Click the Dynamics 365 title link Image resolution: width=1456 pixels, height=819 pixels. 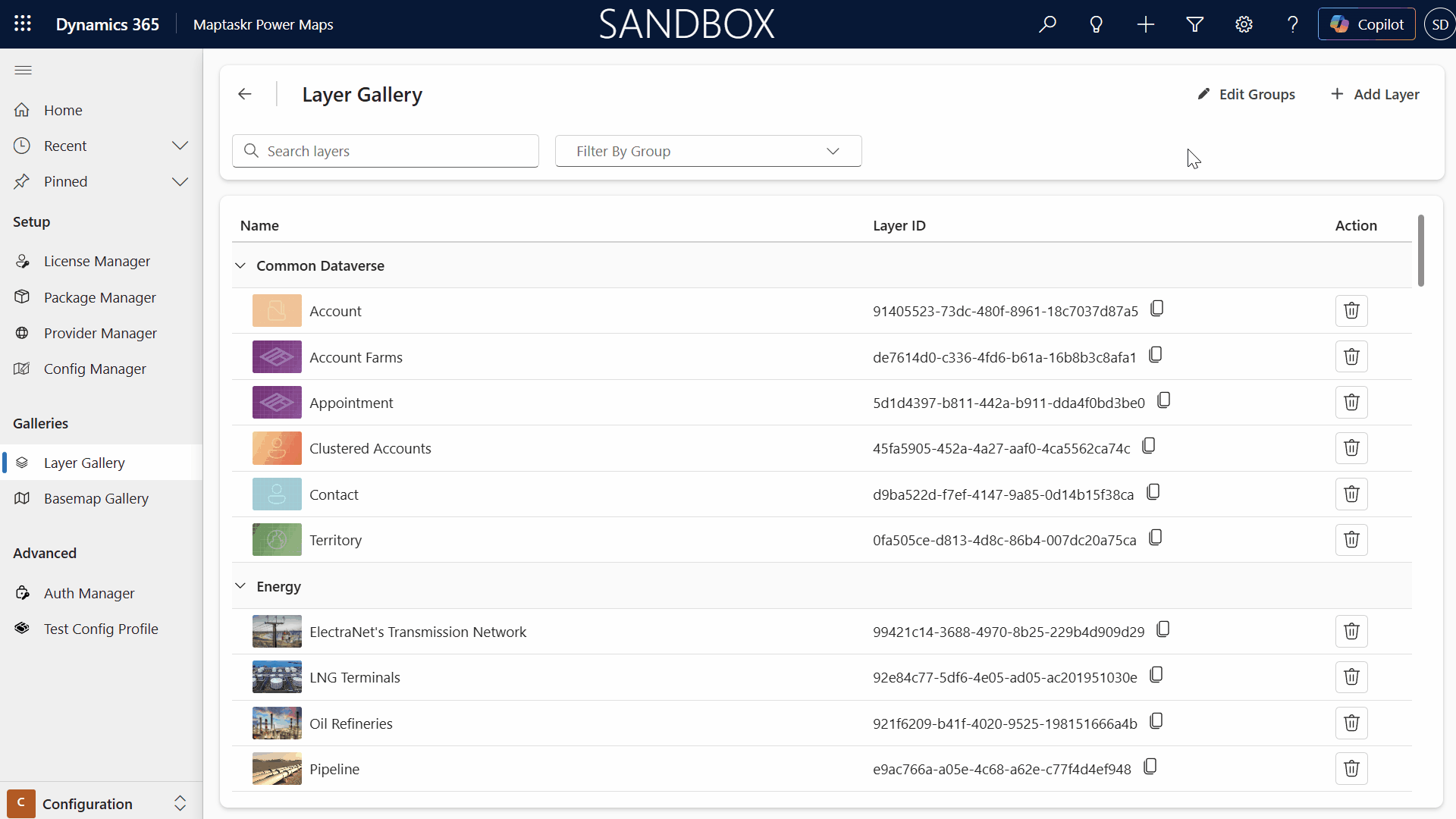coord(108,24)
